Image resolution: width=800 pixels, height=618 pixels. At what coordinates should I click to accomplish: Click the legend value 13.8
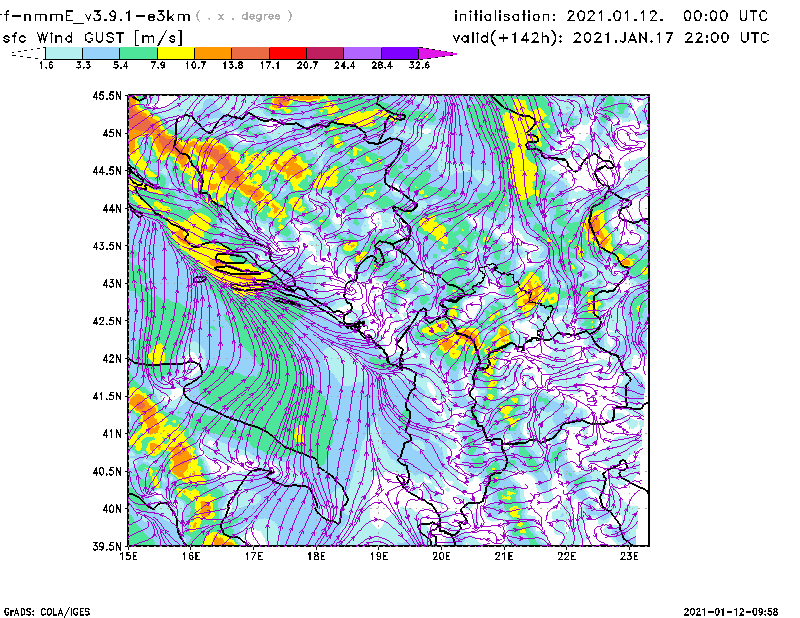[x=233, y=65]
